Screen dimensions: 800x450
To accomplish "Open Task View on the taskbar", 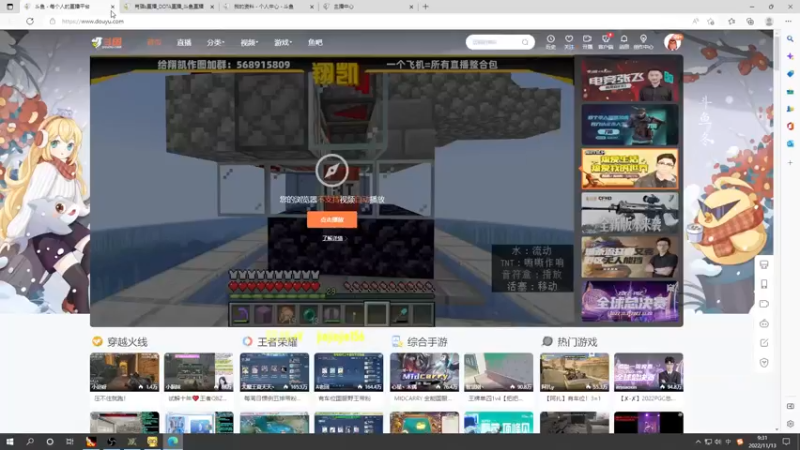I will tap(70, 442).
